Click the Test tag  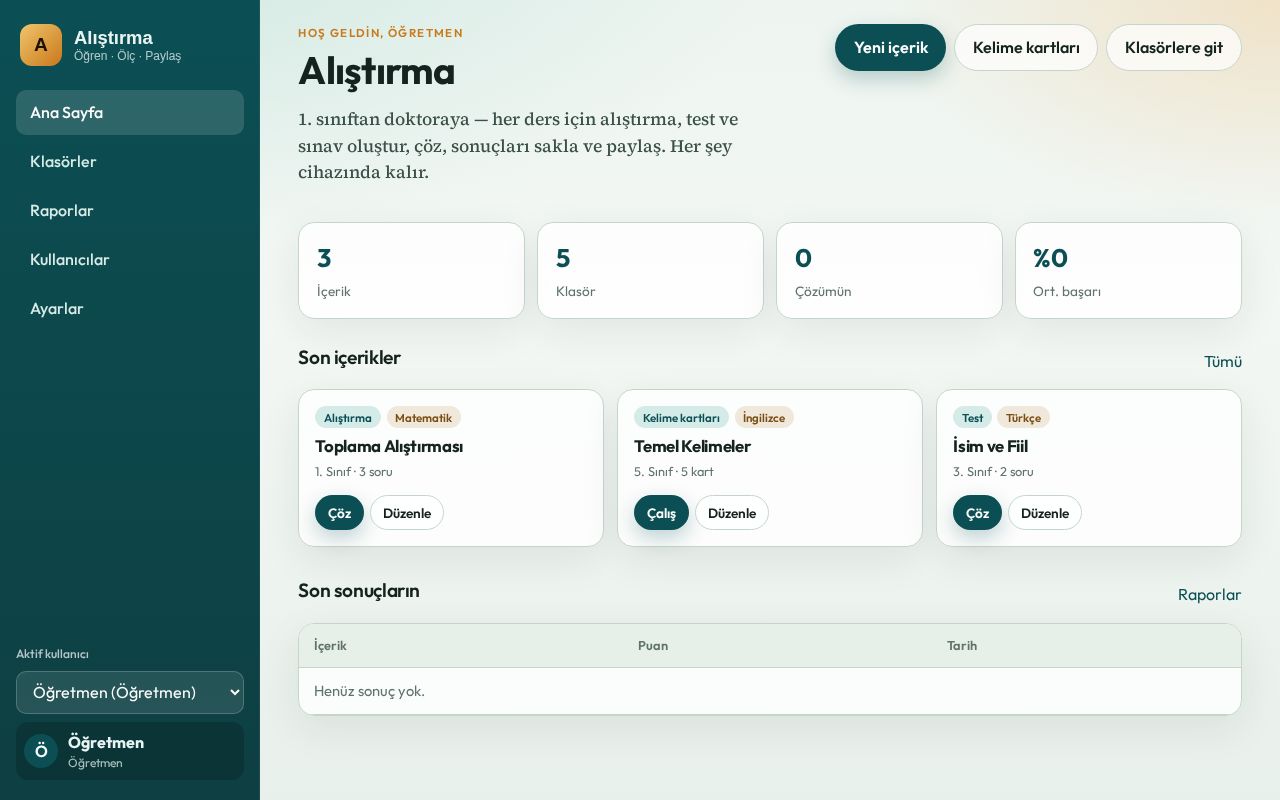pos(972,417)
